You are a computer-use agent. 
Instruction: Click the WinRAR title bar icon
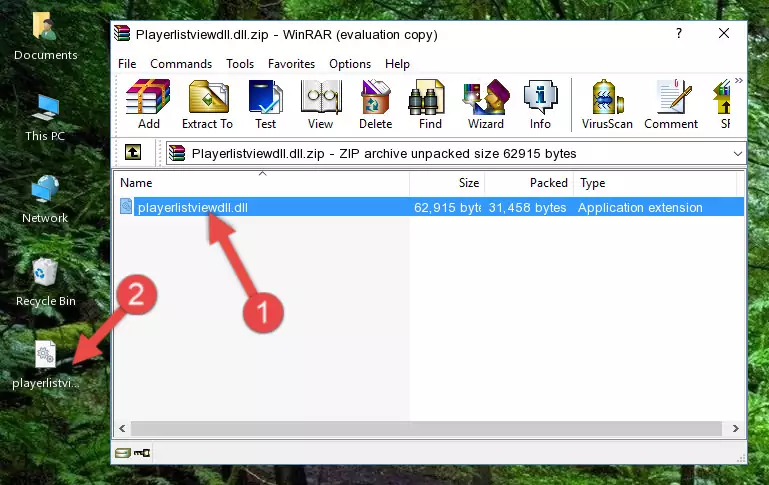tap(122, 33)
